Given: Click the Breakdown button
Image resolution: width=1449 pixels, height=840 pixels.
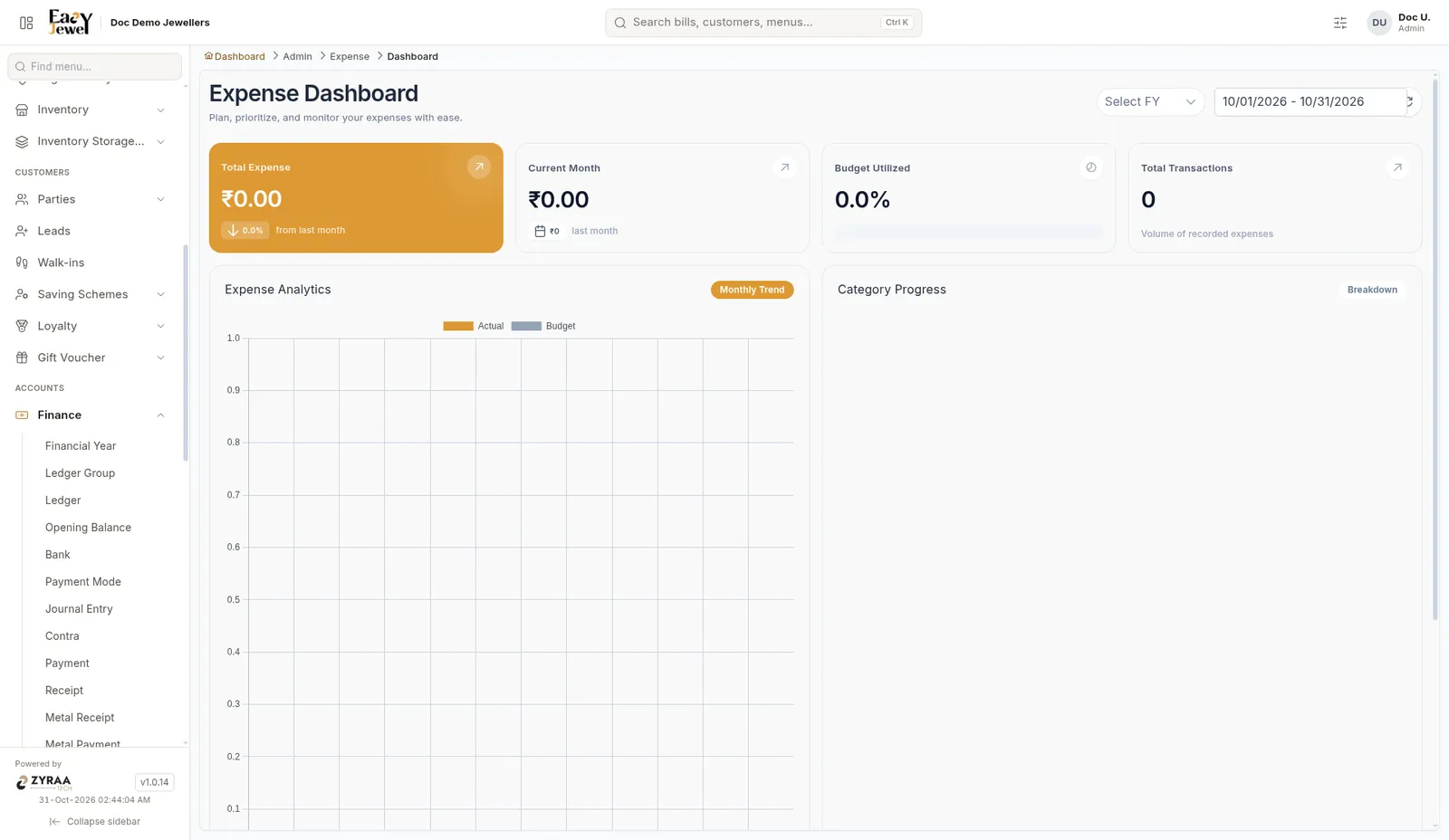Looking at the screenshot, I should click(x=1372, y=290).
